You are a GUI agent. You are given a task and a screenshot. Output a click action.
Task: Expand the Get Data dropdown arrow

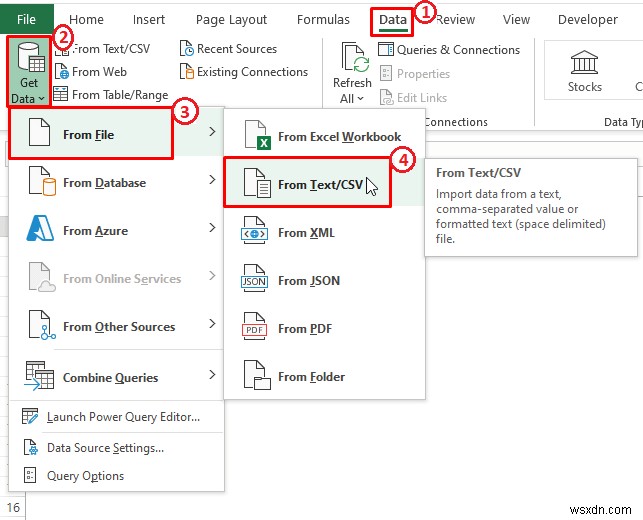[x=41, y=99]
